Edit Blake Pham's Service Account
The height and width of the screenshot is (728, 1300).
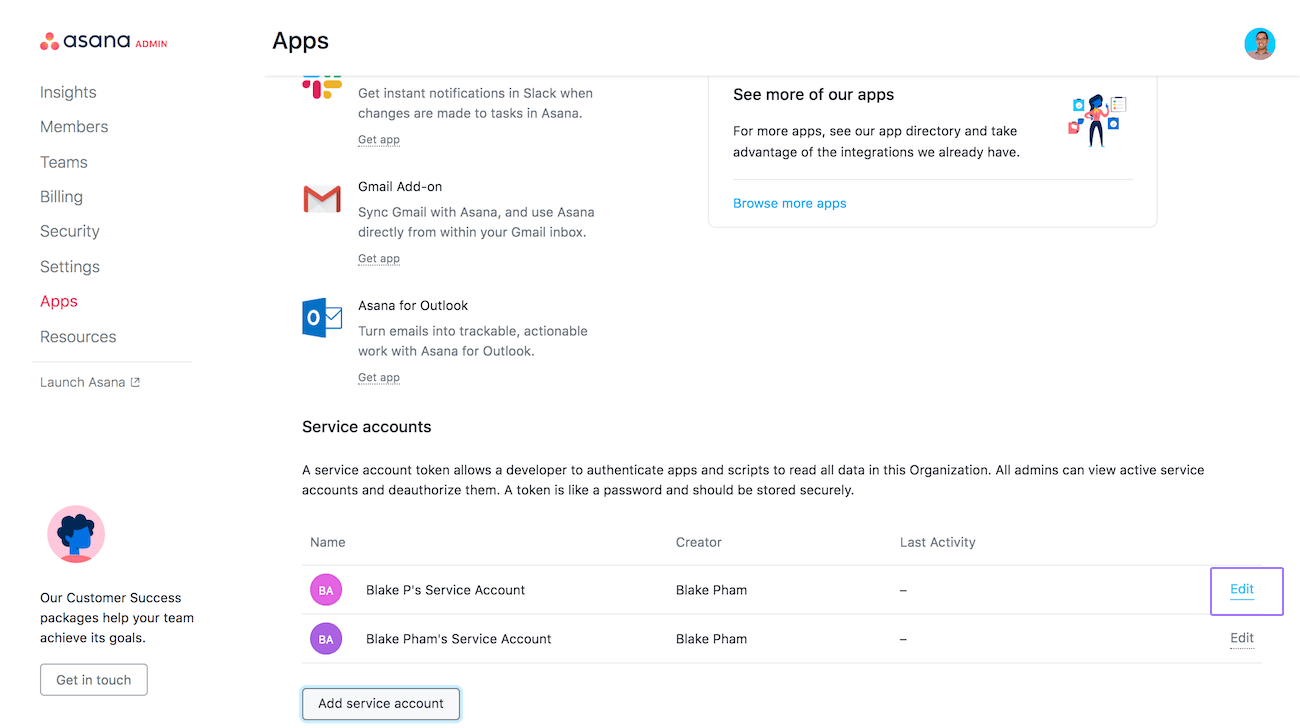click(x=1242, y=638)
